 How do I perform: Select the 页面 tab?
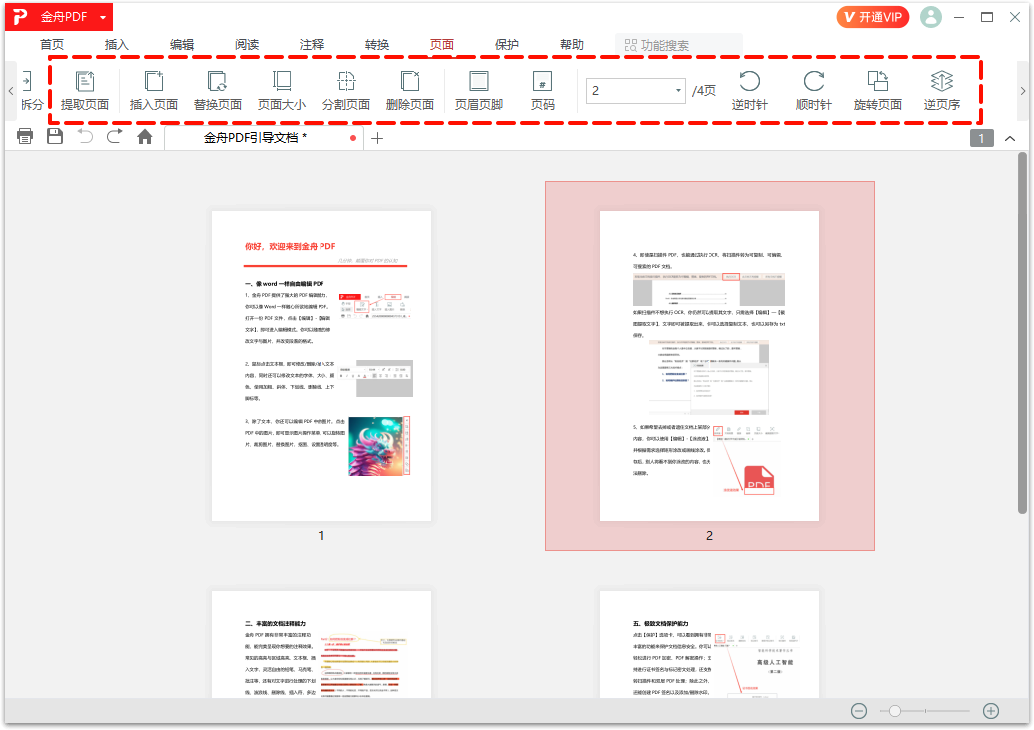441,44
